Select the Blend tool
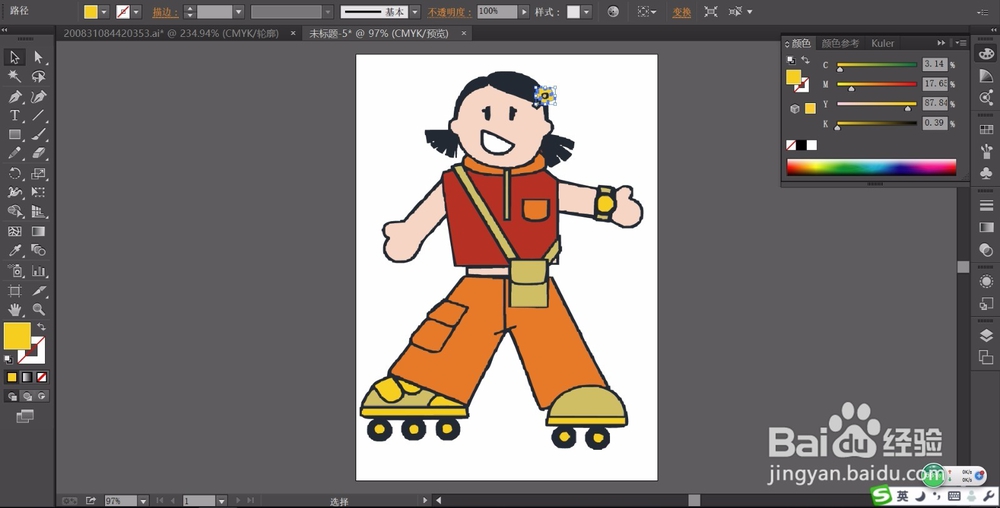 (x=38, y=250)
